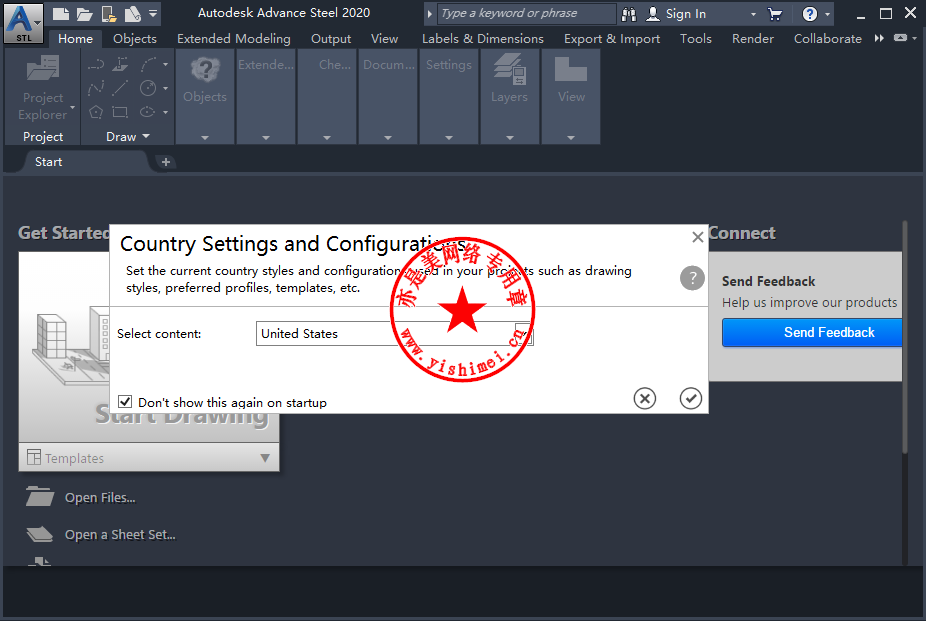
Task: Expand the Extende... ribbon panel
Action: point(266,138)
